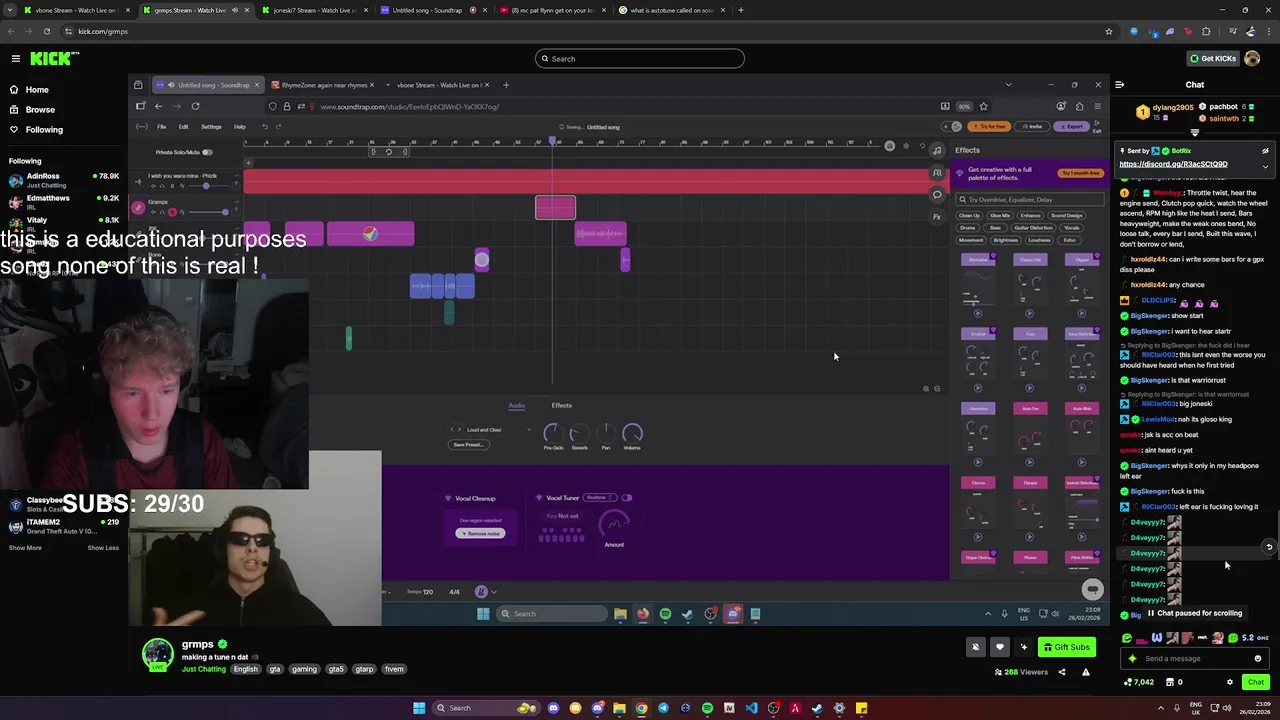Switch to the Audio tab
The height and width of the screenshot is (720, 1280).
516,406
